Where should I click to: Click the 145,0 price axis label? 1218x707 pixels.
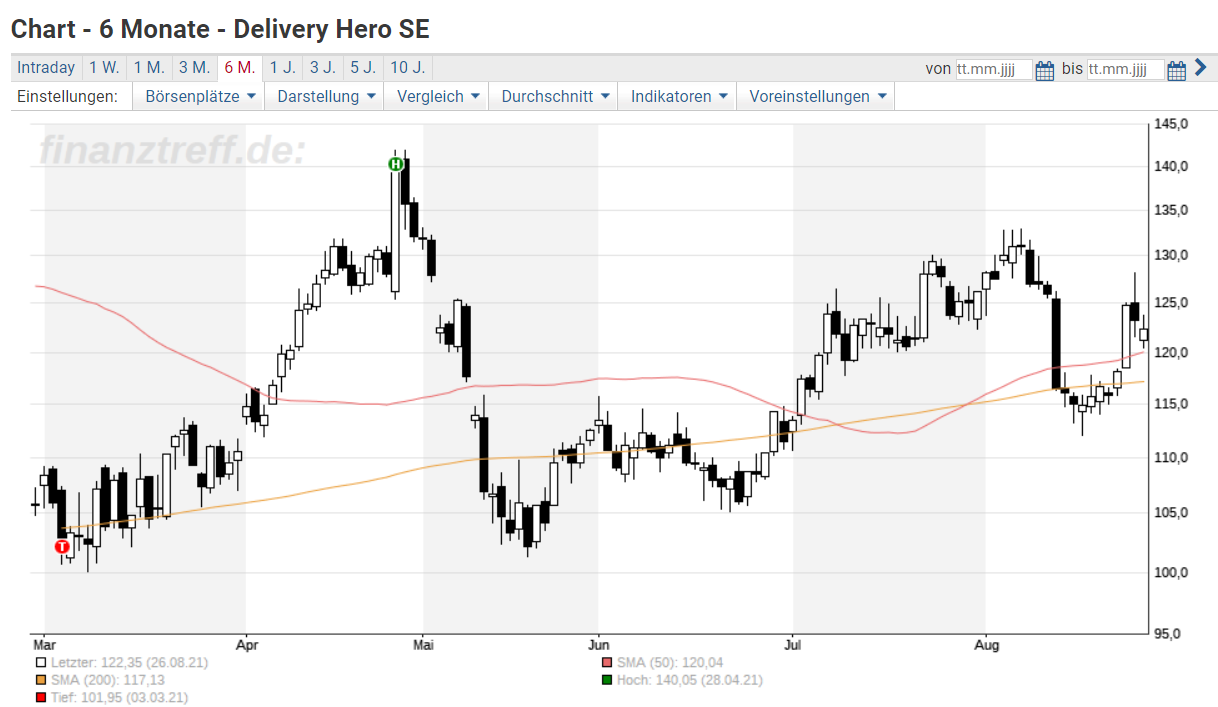(1172, 124)
